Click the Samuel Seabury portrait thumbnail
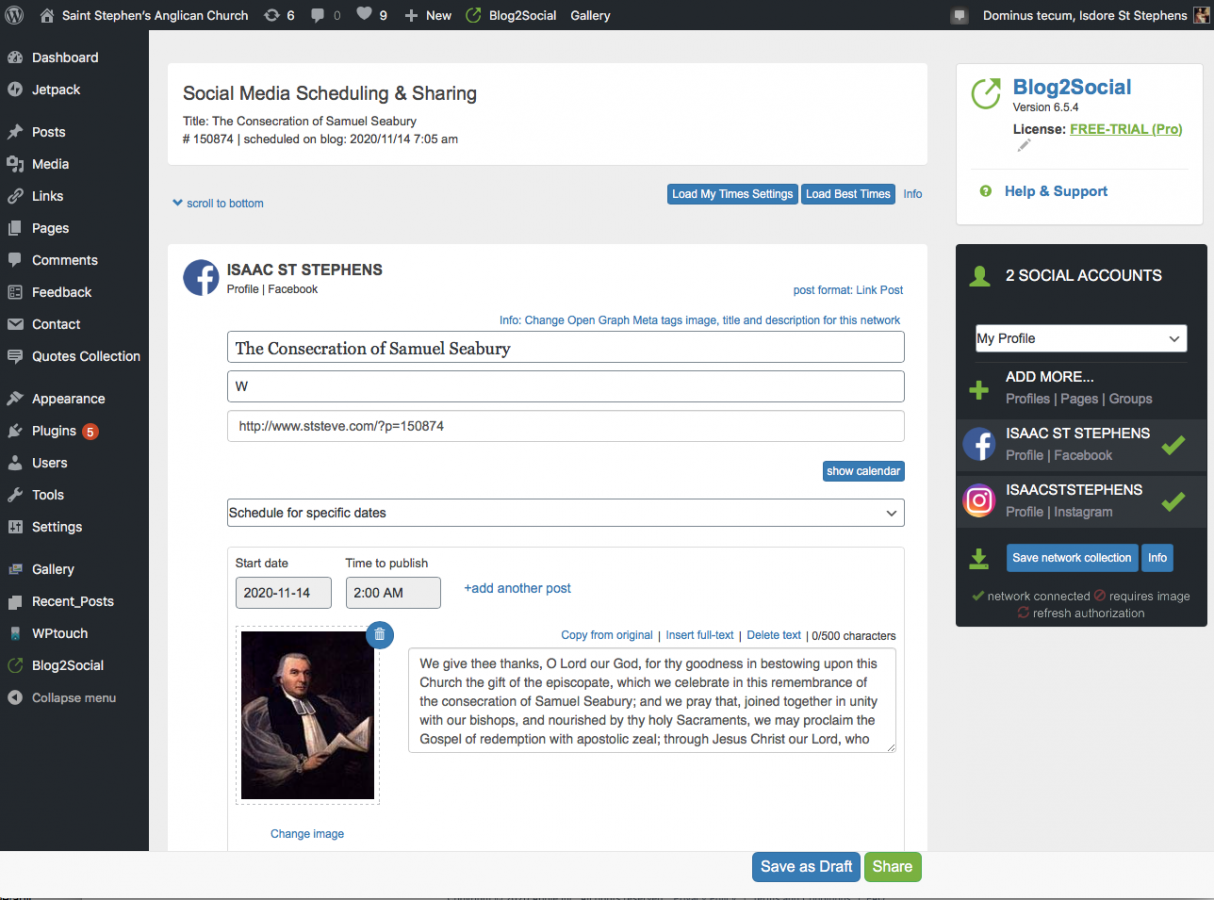The width and height of the screenshot is (1214, 900). pos(308,716)
